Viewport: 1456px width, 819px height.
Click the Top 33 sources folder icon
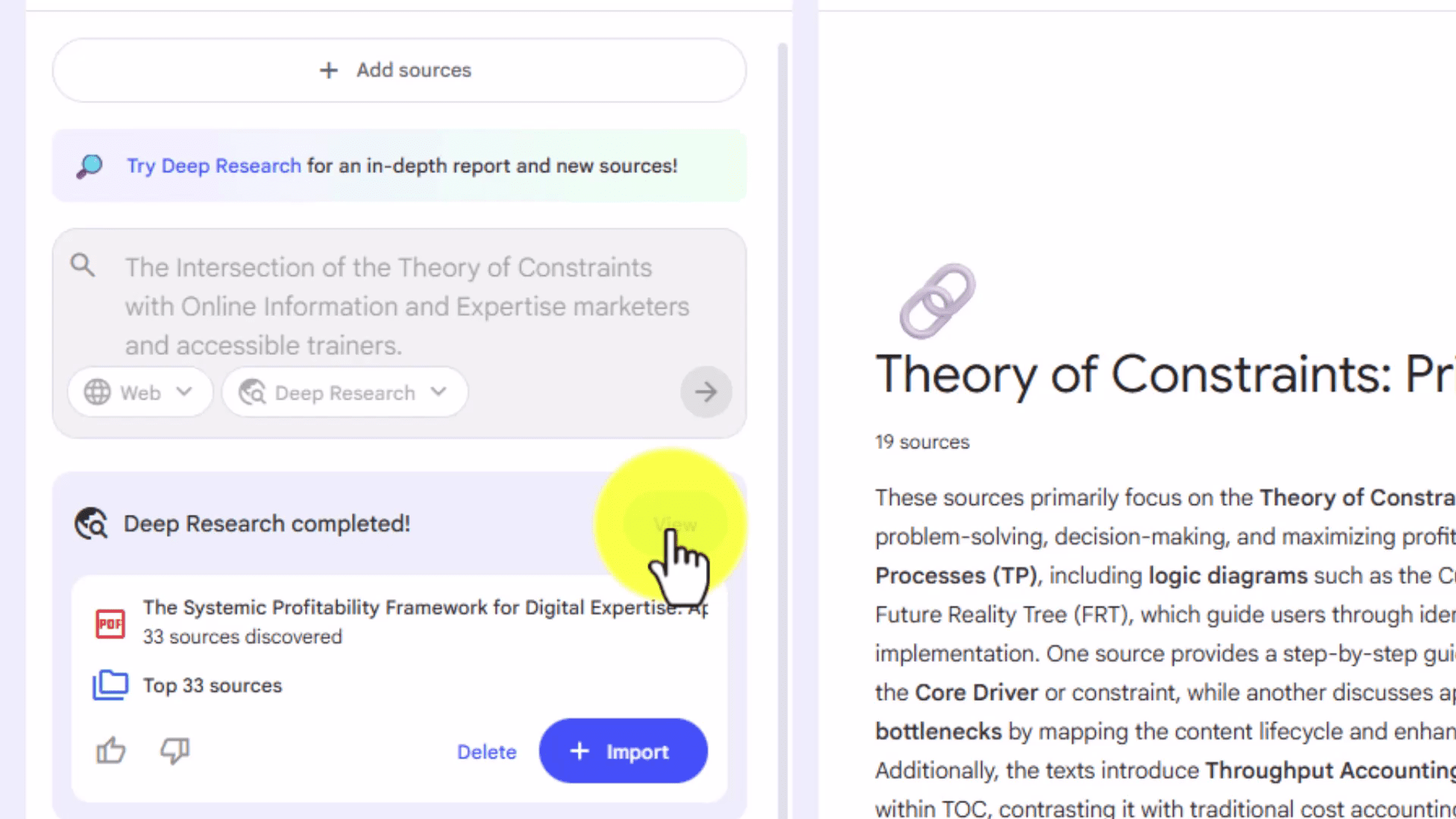tap(110, 685)
